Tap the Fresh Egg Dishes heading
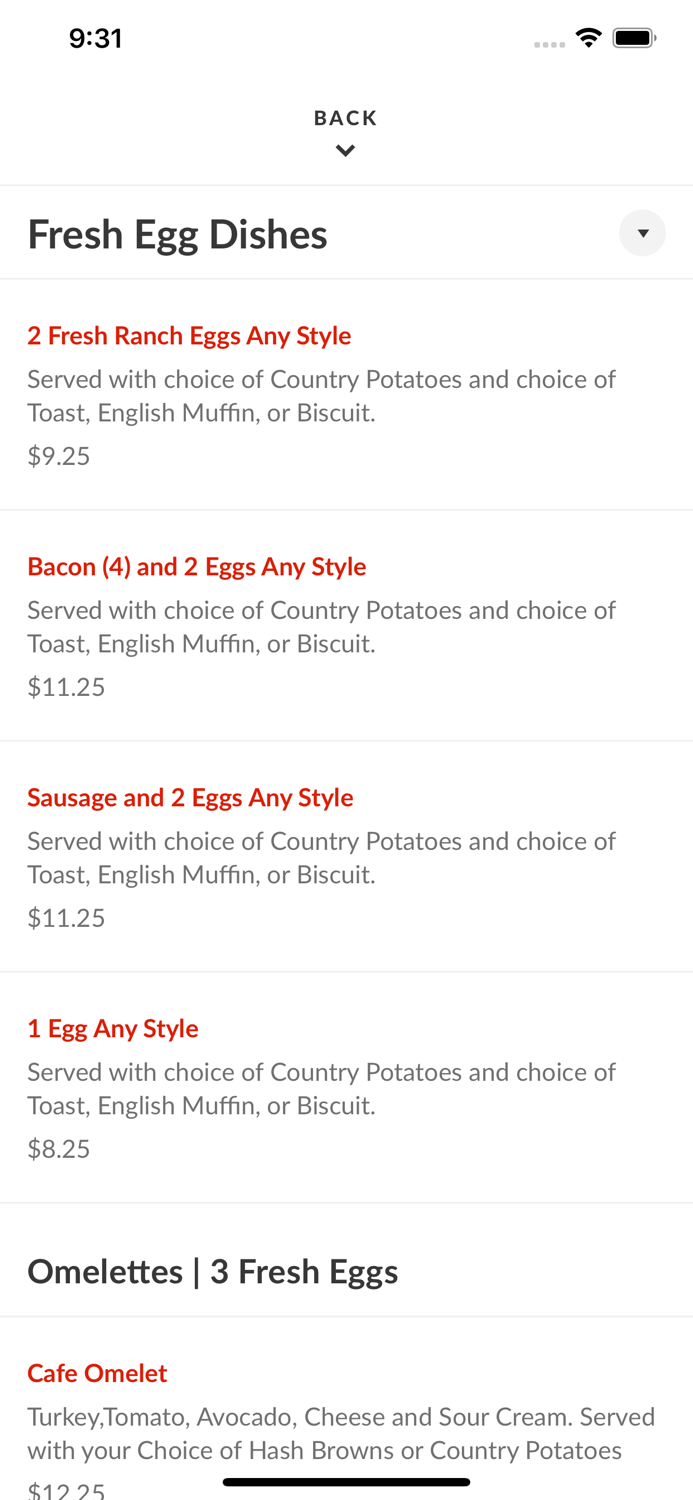This screenshot has height=1500, width=693. pos(178,235)
